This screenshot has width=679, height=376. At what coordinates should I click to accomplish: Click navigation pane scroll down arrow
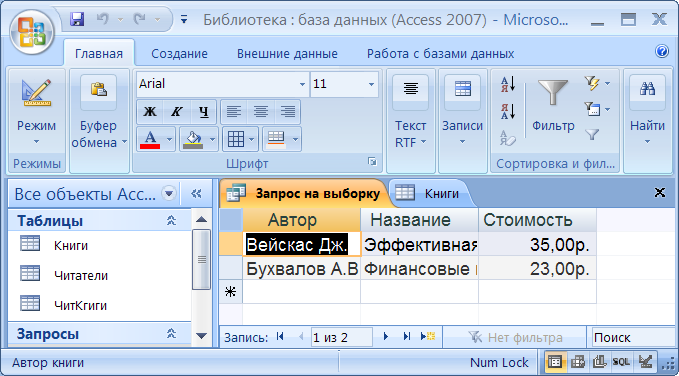pyautogui.click(x=201, y=335)
